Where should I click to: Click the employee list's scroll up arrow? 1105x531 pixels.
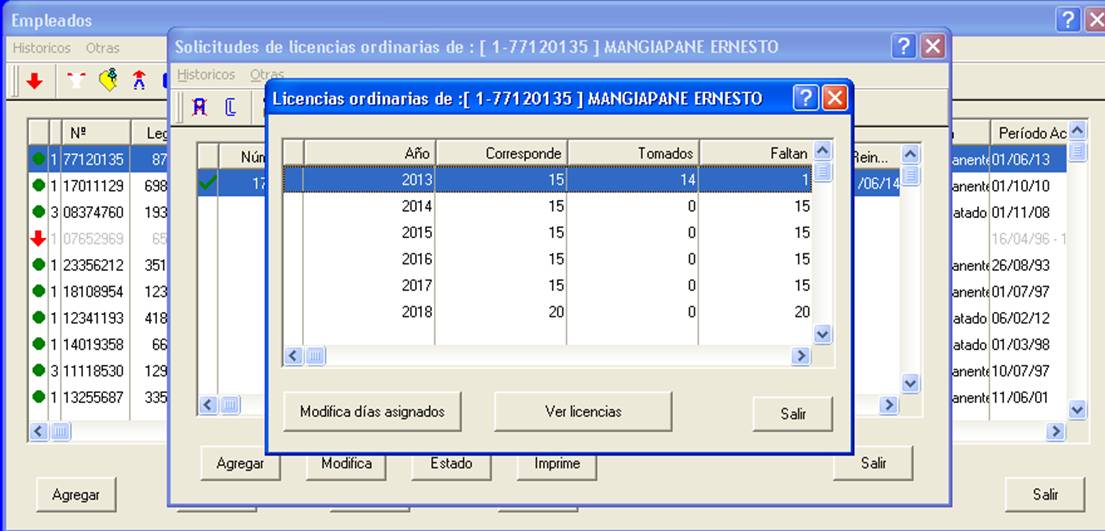click(x=1078, y=130)
